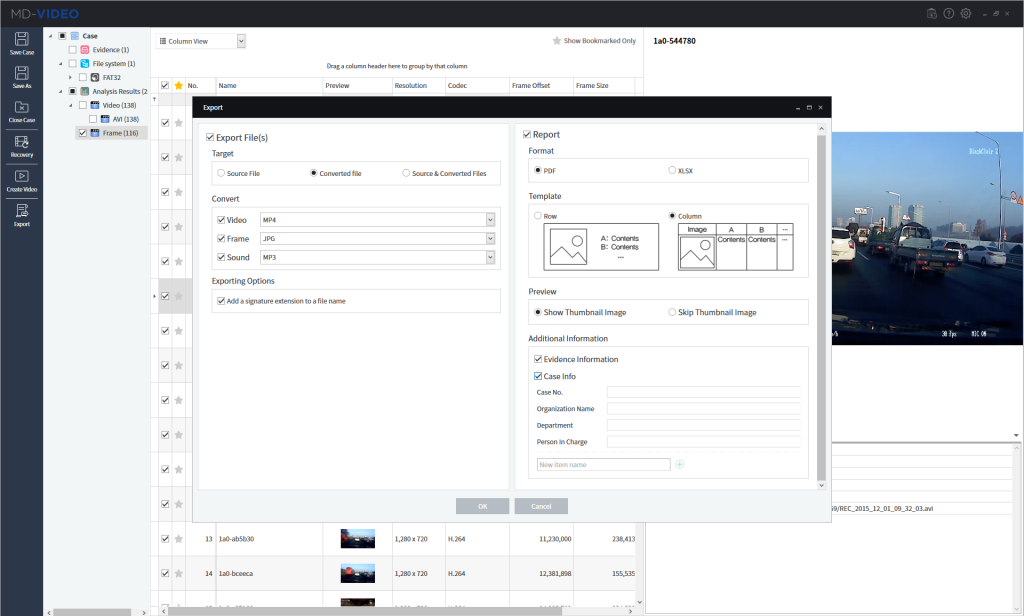Open the Video format dropdown showing MP4
Viewport: 1024px width, 616px height.
click(489, 219)
